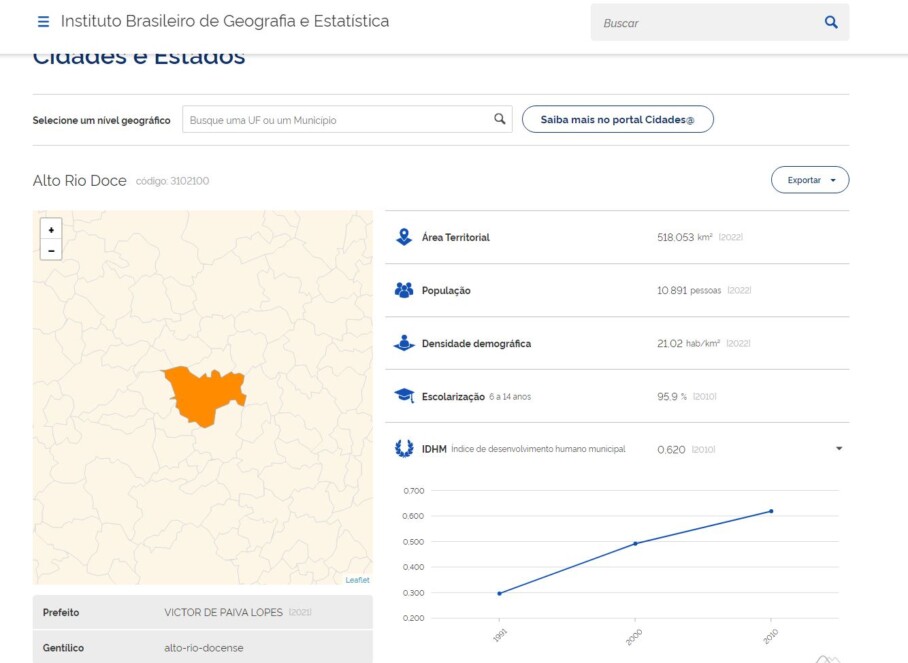Click the 1991 data point on IDHM chart

tap(499, 593)
